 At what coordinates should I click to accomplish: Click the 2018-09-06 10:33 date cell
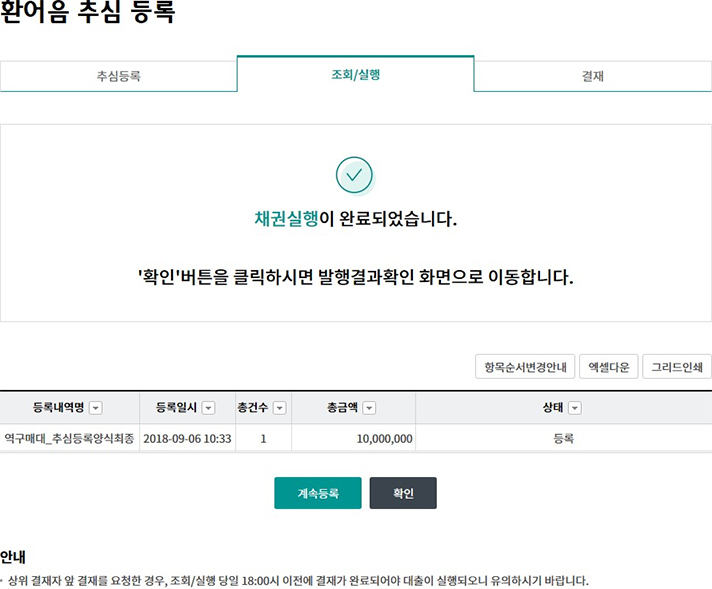pyautogui.click(x=187, y=438)
